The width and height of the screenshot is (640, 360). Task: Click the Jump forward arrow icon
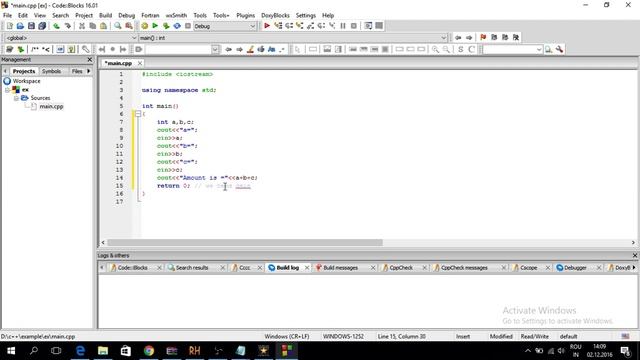(x=469, y=37)
